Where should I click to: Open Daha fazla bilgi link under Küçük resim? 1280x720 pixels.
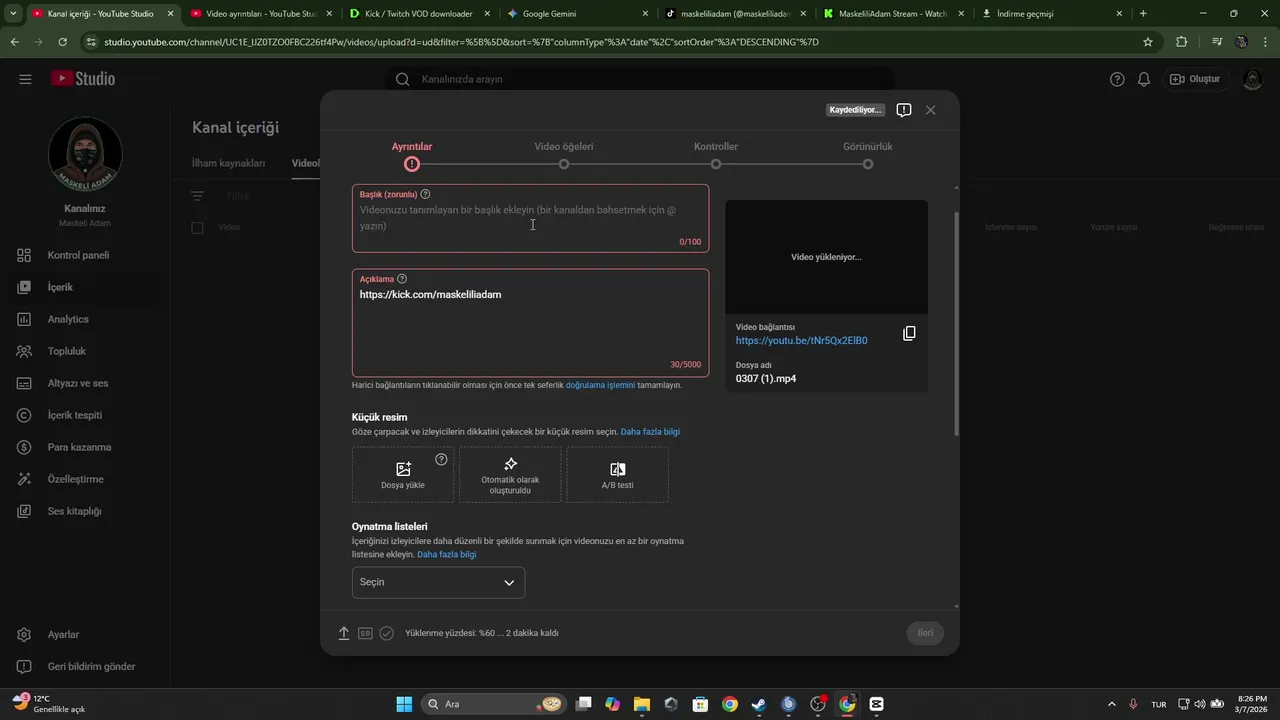pyautogui.click(x=650, y=432)
